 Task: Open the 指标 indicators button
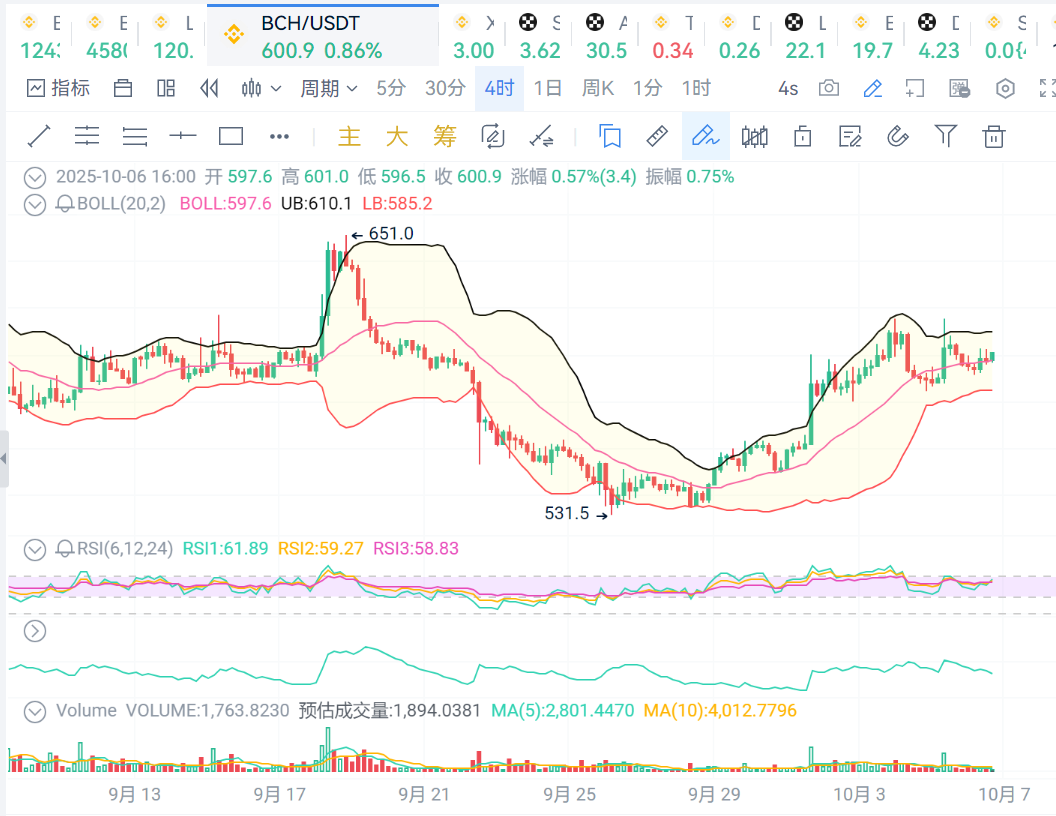pyautogui.click(x=58, y=88)
